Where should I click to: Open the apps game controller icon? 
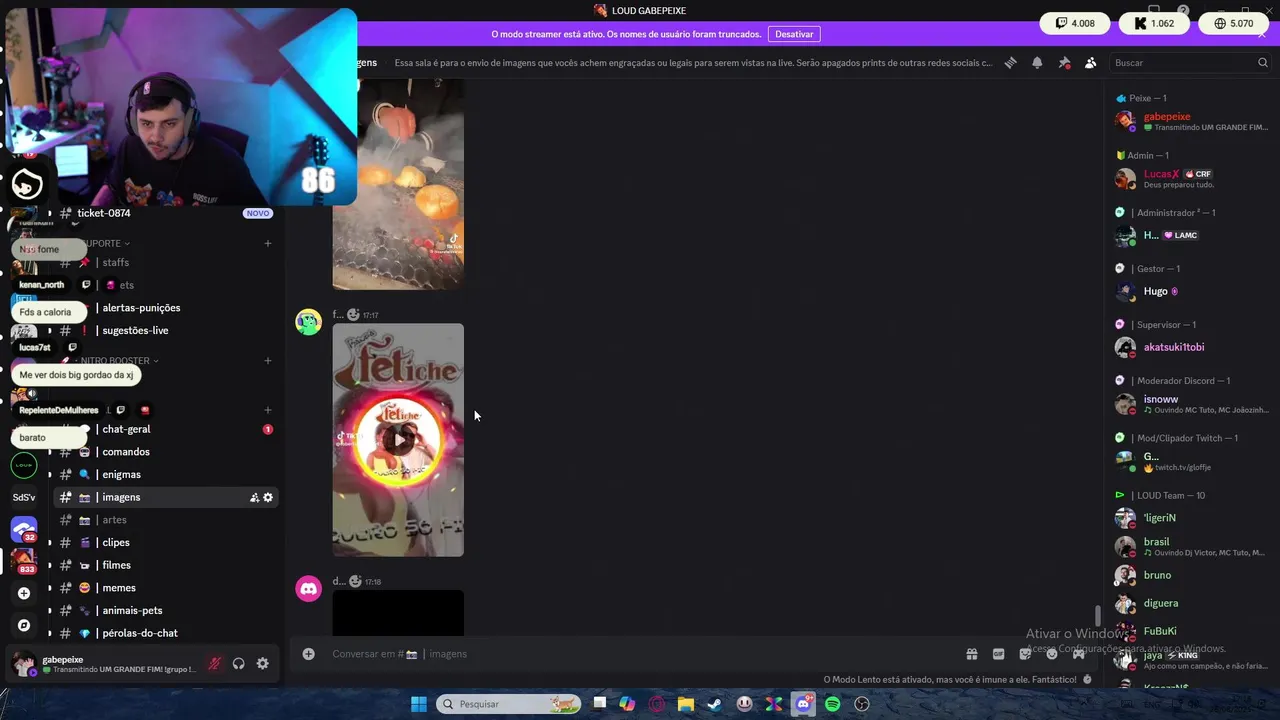(x=1079, y=654)
